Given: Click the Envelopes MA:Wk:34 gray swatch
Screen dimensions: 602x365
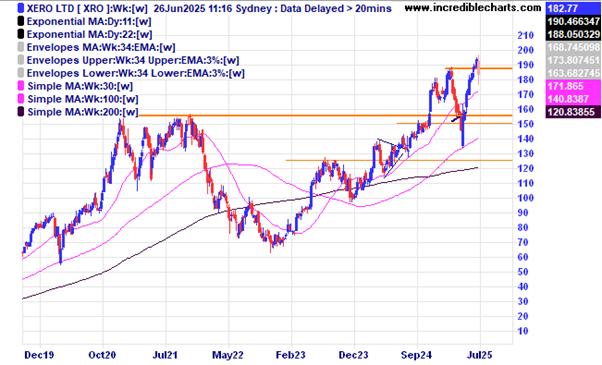Looking at the screenshot, I should pyautogui.click(x=21, y=47).
